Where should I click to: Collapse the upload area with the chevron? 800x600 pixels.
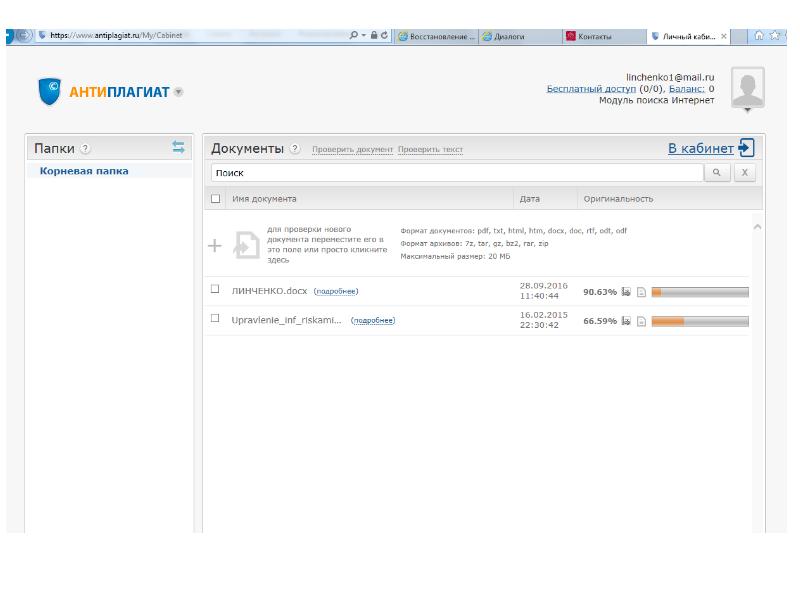click(x=756, y=227)
